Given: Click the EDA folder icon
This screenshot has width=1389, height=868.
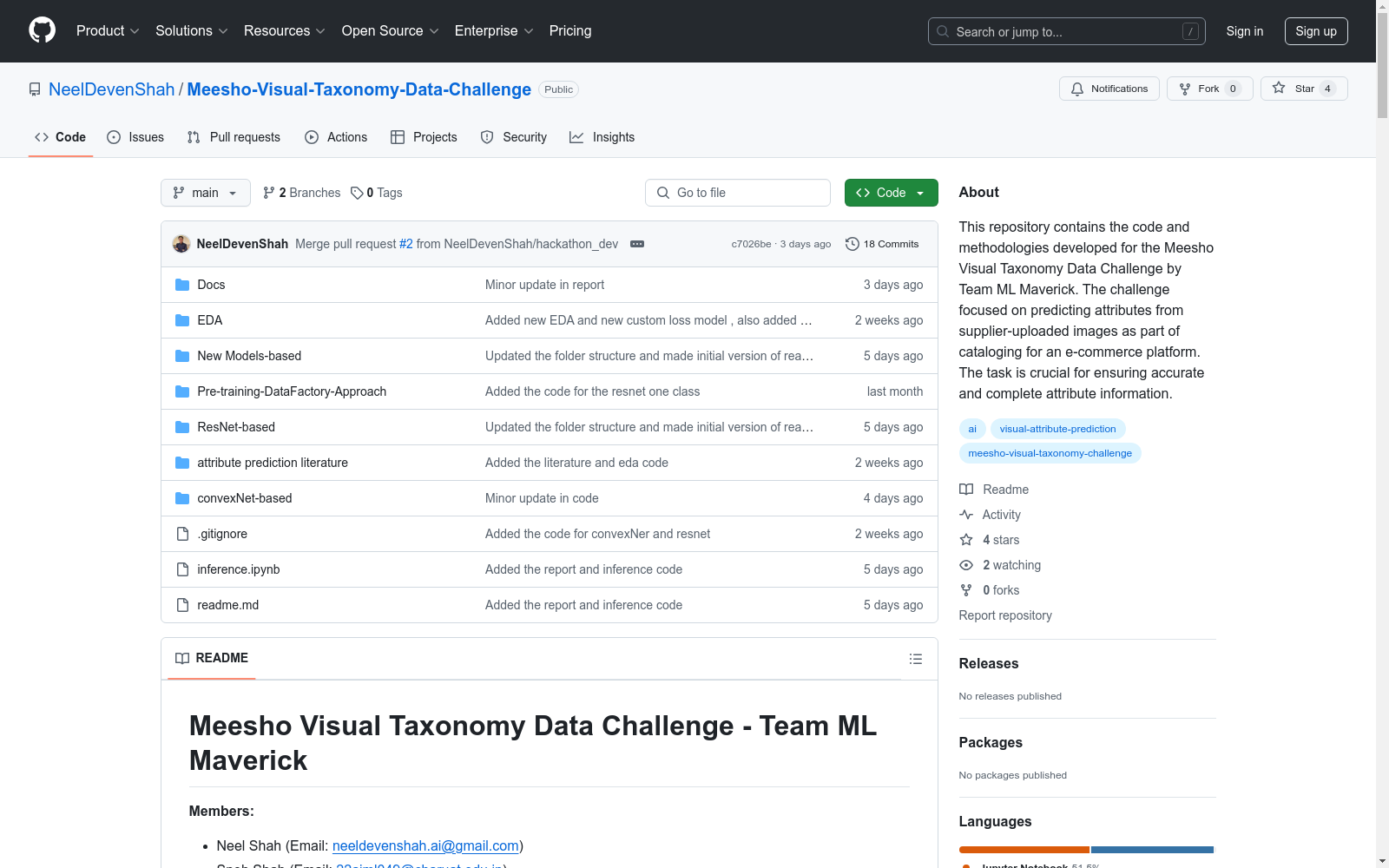Looking at the screenshot, I should (x=182, y=320).
